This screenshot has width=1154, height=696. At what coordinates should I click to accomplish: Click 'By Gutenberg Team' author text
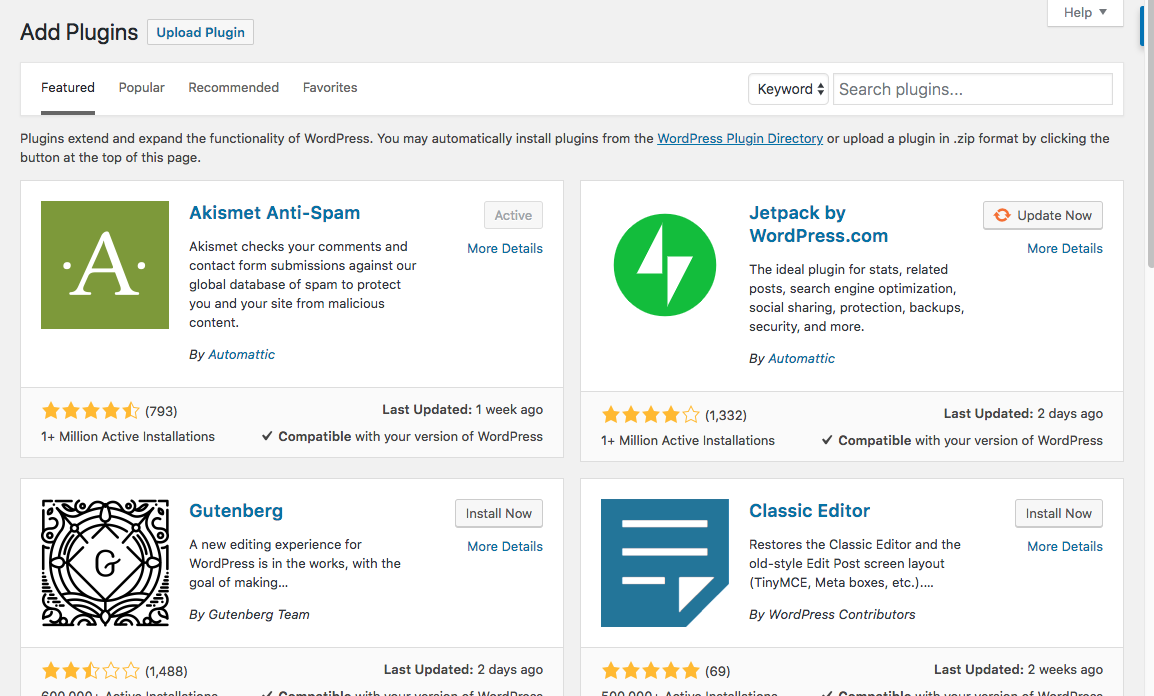tap(249, 614)
